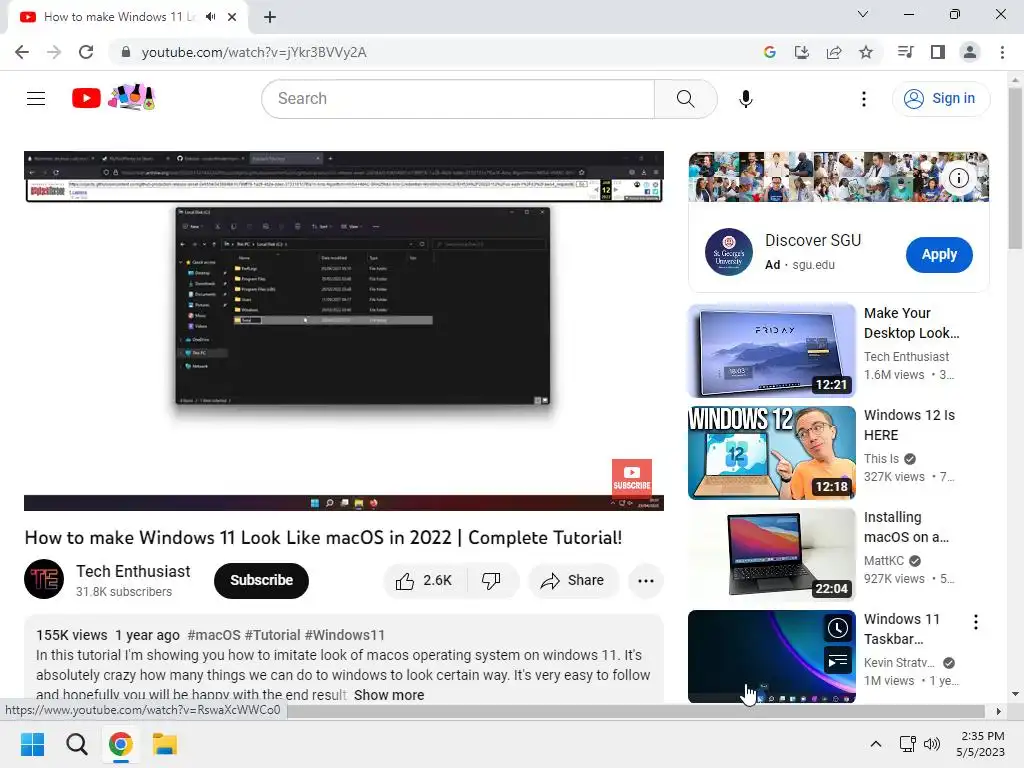Image resolution: width=1024 pixels, height=768 pixels.
Task: Click the Apply button on SGU ad
Action: [939, 255]
